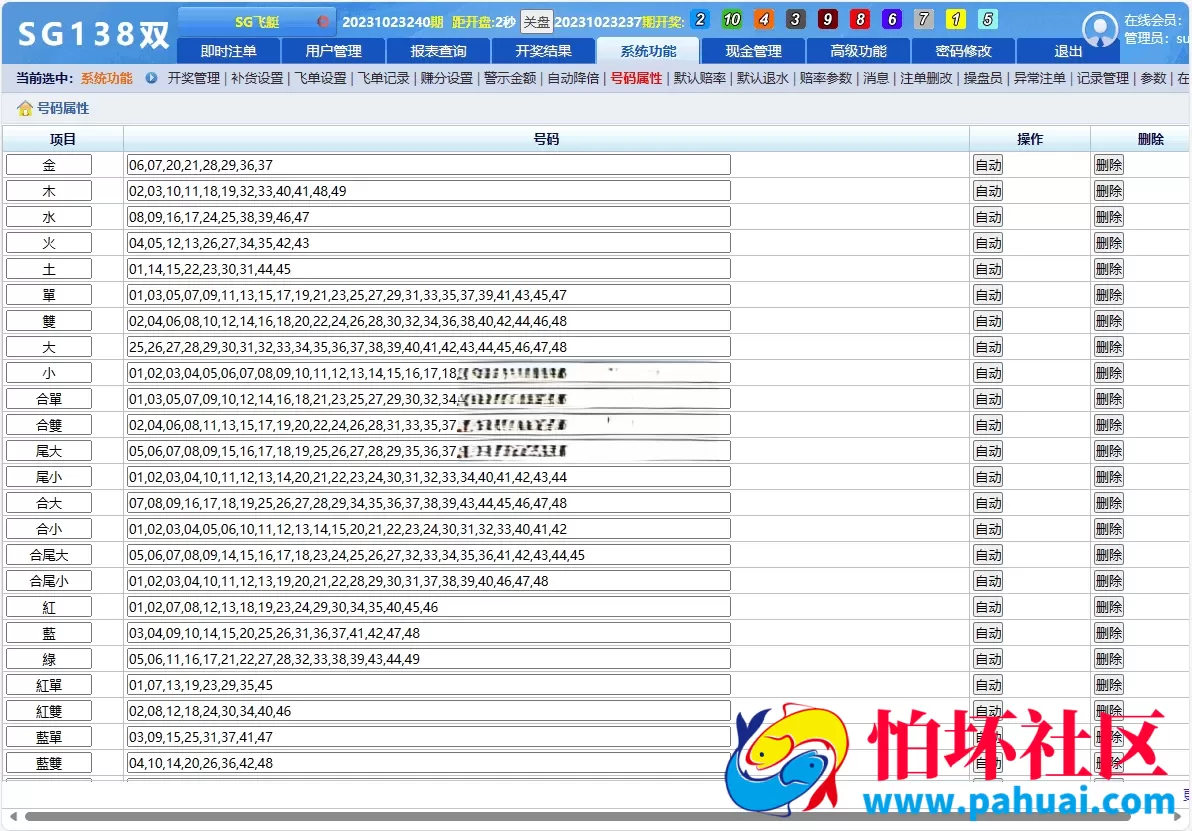Open the 警示金额 submenu link
1192x831 pixels.
tap(510, 78)
